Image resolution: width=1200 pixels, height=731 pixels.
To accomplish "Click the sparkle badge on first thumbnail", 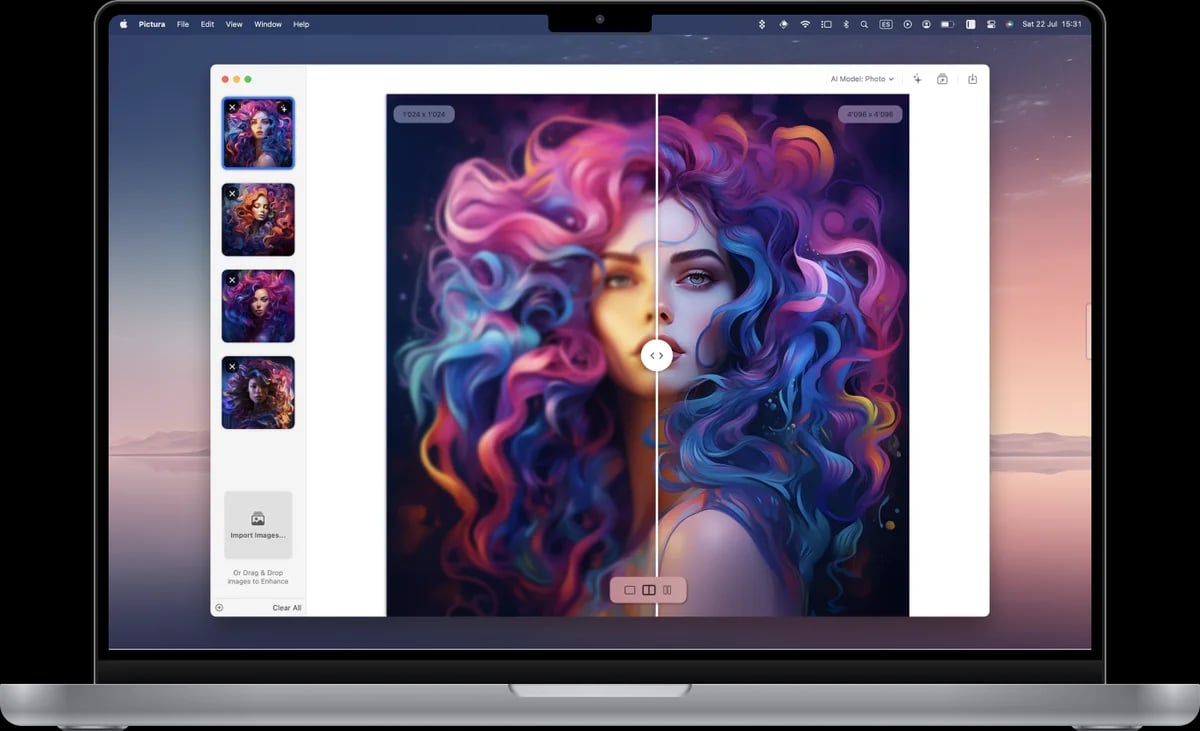I will 284,107.
